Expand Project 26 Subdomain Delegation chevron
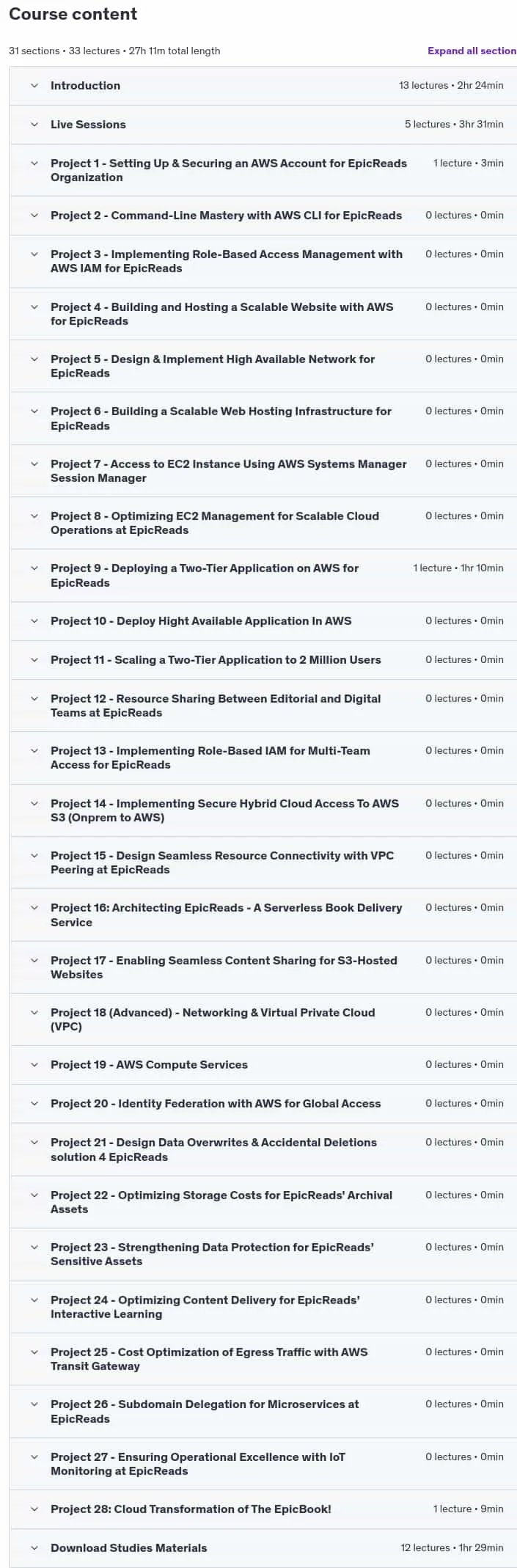Viewport: 517px width, 1568px height. [34, 1404]
